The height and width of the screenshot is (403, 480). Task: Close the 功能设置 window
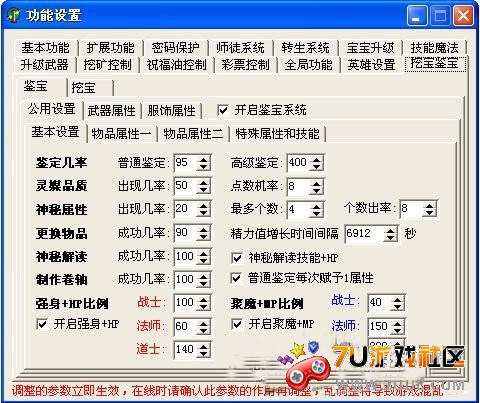[x=463, y=16]
